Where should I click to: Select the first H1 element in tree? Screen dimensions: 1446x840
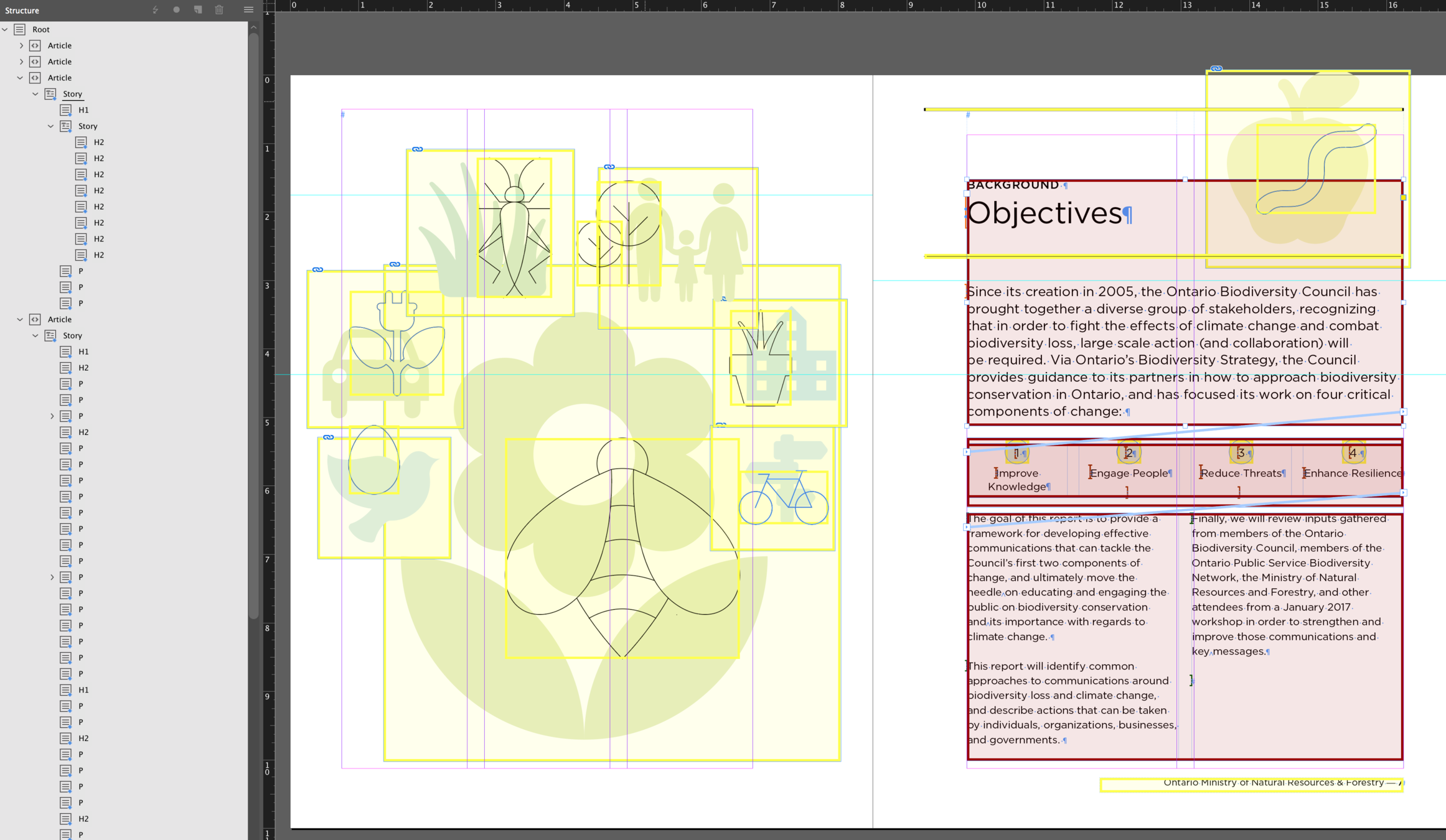point(83,110)
